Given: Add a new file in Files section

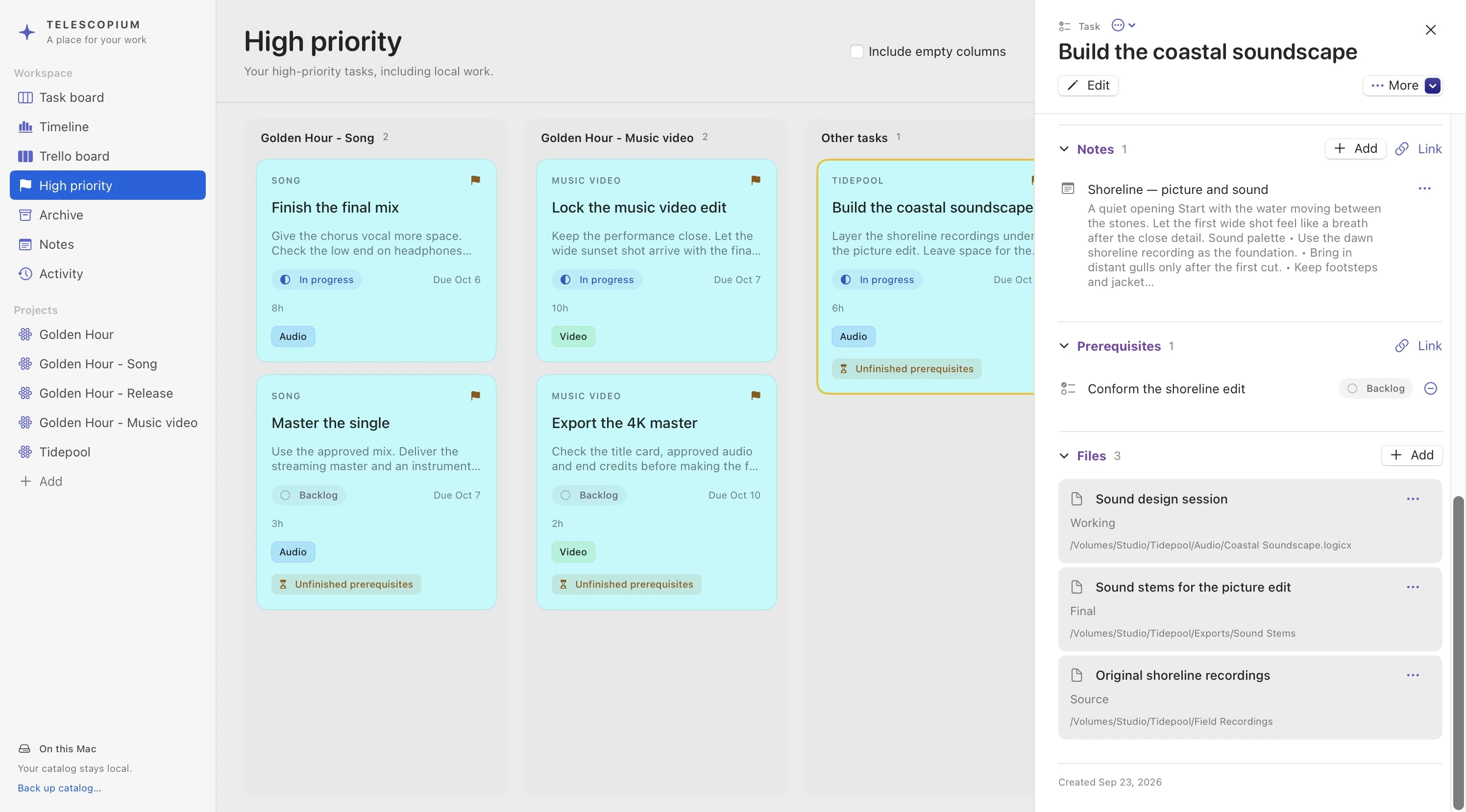Looking at the screenshot, I should click(x=1411, y=455).
